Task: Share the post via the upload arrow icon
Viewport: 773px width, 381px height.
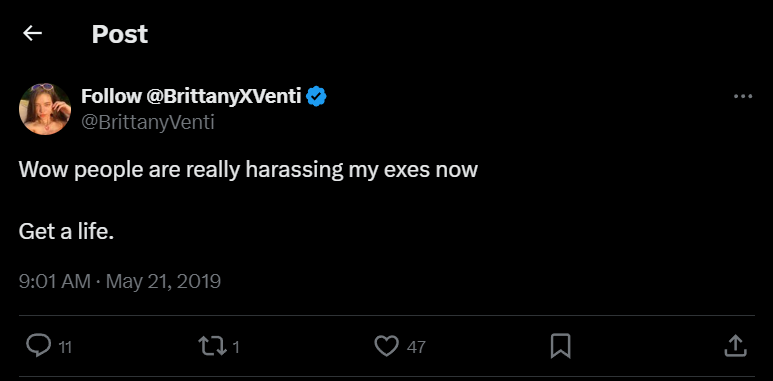Action: (x=735, y=346)
